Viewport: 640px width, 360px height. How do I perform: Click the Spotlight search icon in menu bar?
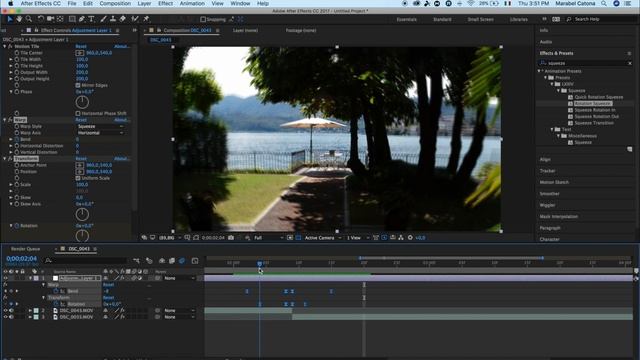click(604, 3)
